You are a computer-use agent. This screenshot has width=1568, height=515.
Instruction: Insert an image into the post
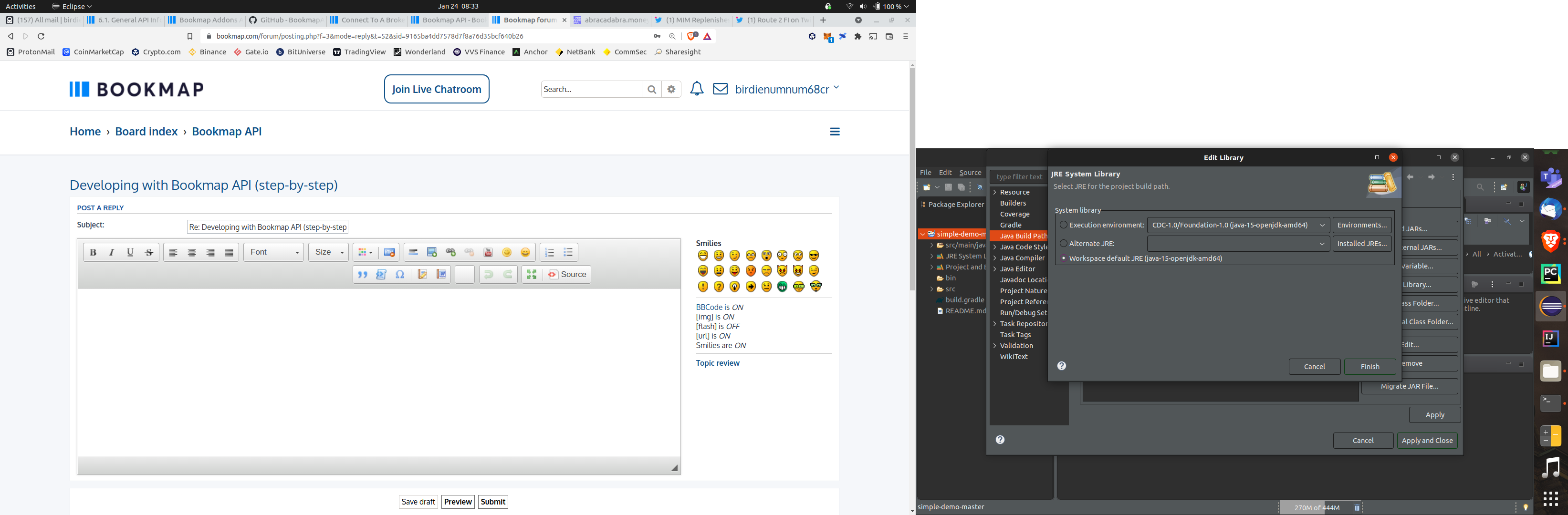(431, 252)
